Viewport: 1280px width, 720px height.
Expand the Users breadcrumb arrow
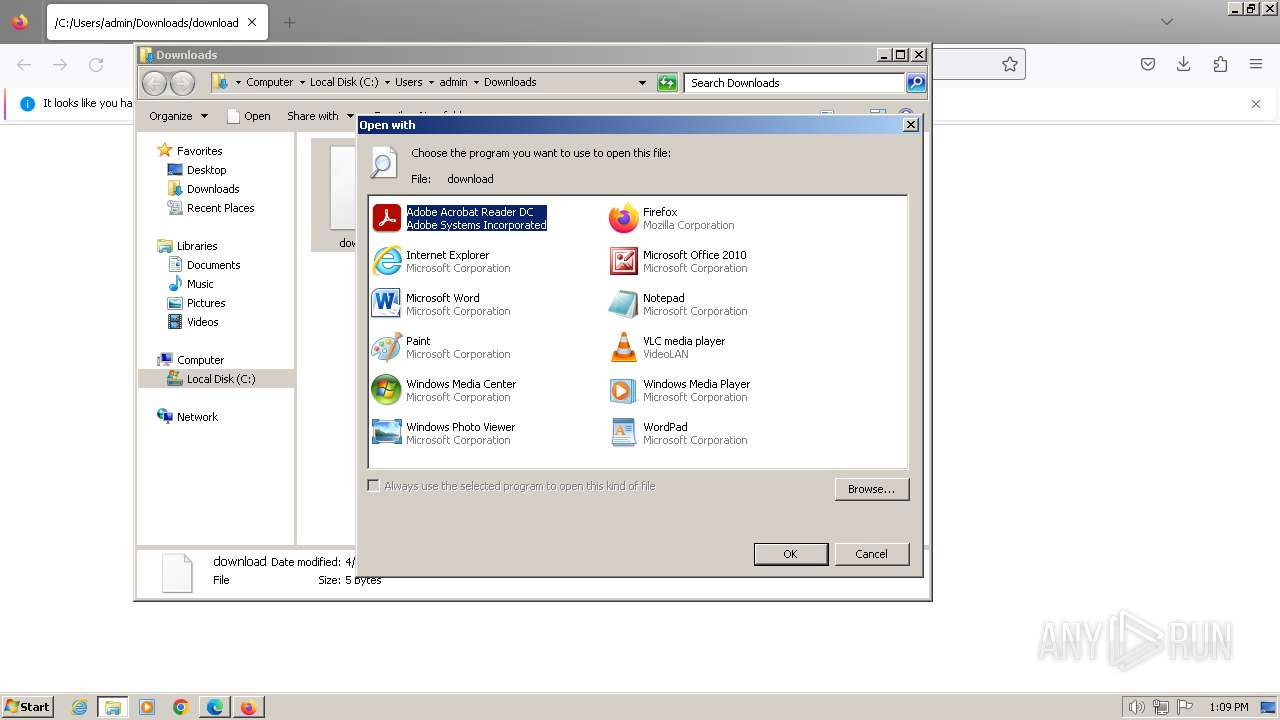(x=431, y=83)
